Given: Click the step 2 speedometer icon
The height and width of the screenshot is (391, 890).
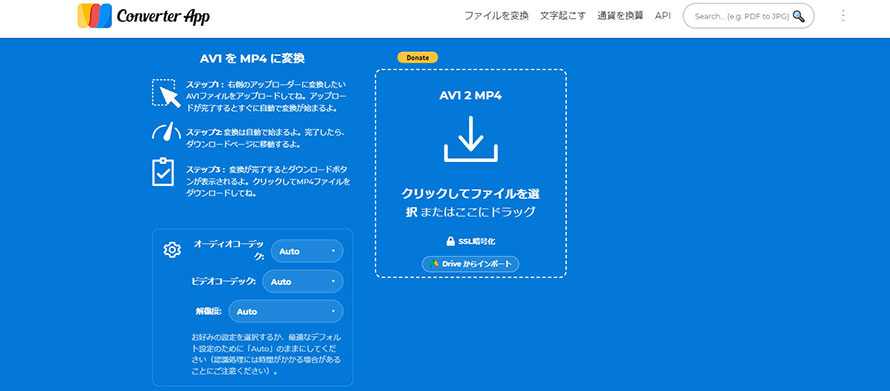Looking at the screenshot, I should point(166,131).
